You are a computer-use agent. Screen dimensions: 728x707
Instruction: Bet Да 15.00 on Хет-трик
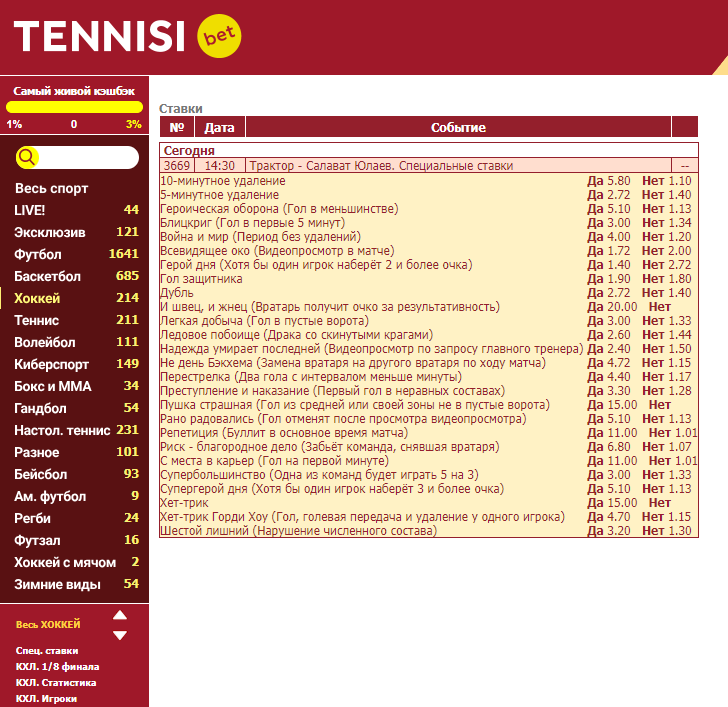click(x=612, y=503)
